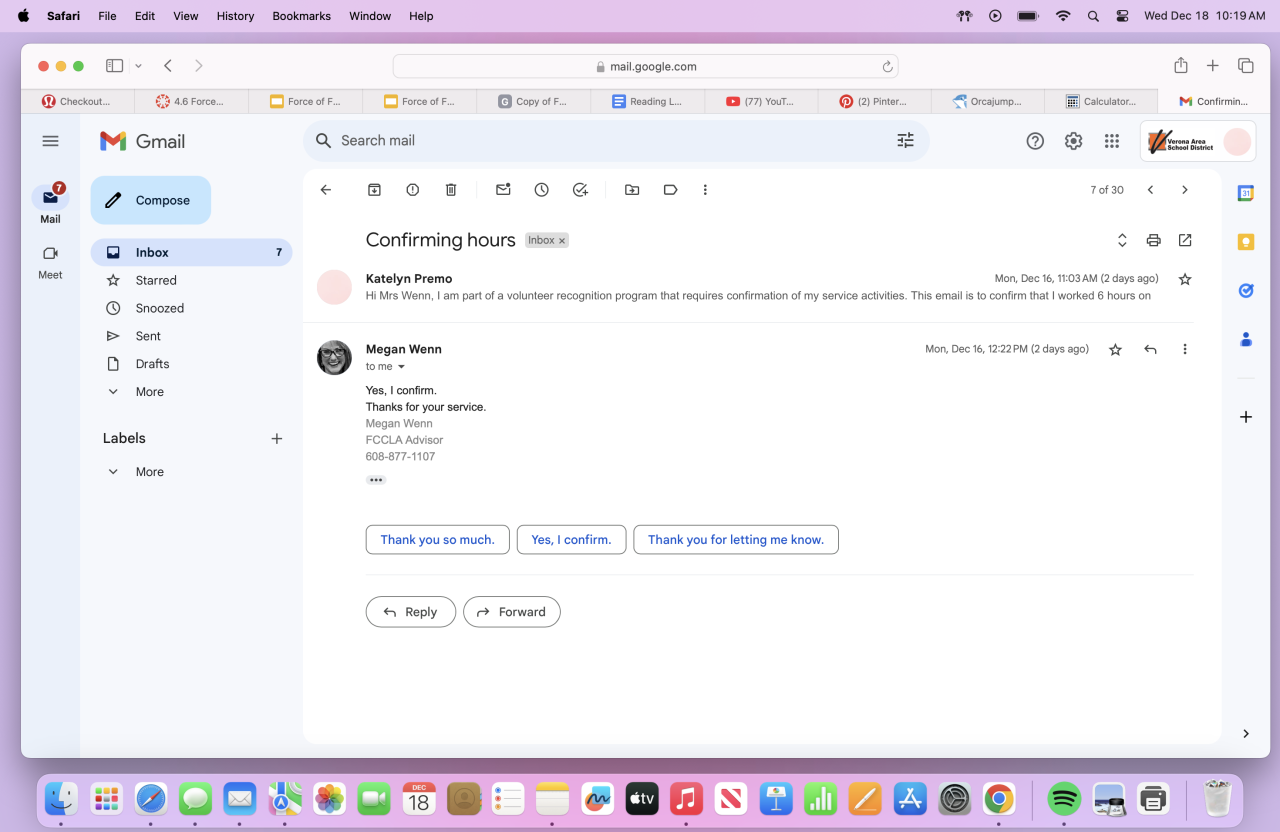Toggle the Safari sidebar
1280x832 pixels.
pos(114,66)
